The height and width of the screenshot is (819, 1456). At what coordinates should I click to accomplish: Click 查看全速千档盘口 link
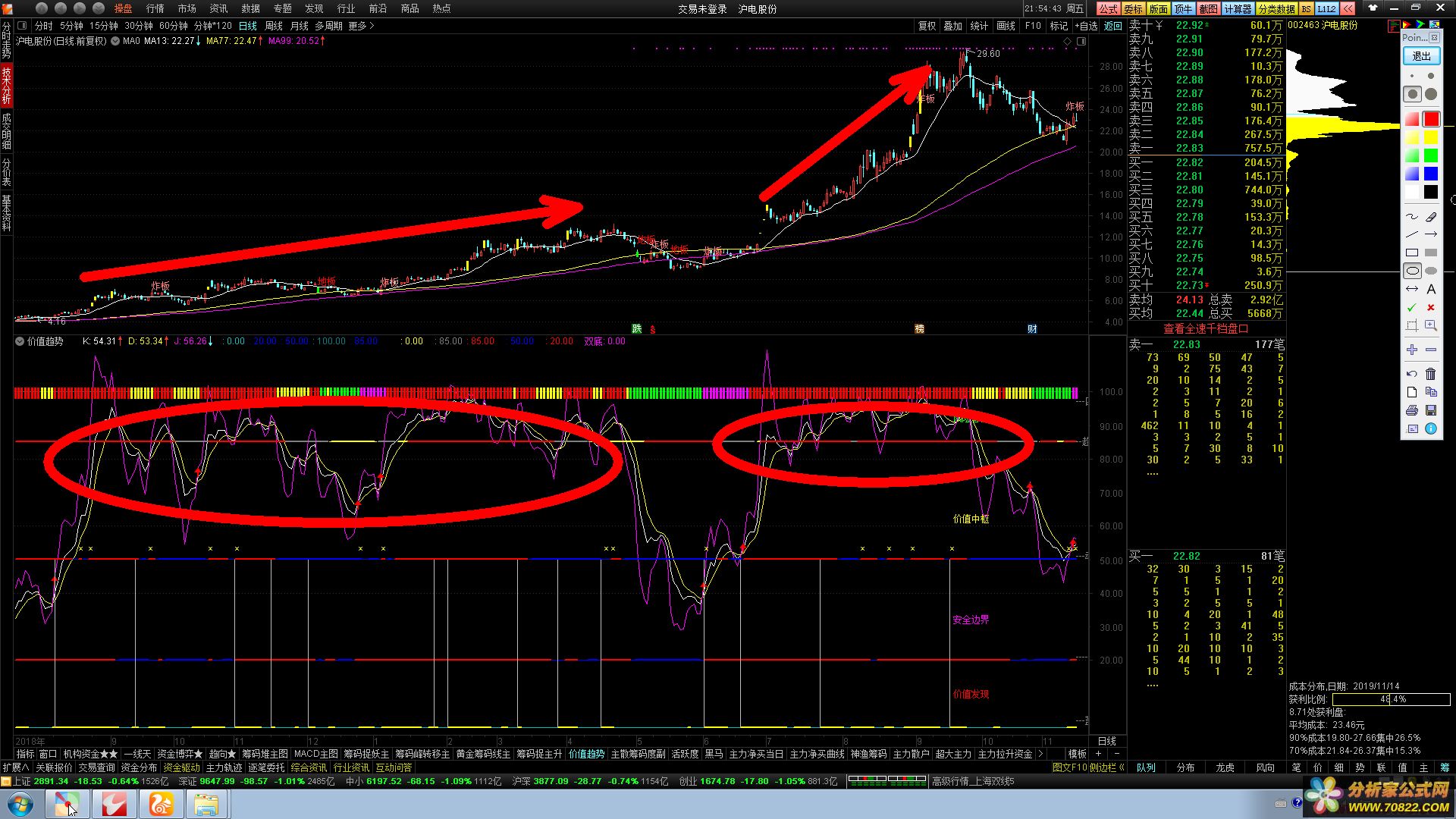click(x=1206, y=328)
